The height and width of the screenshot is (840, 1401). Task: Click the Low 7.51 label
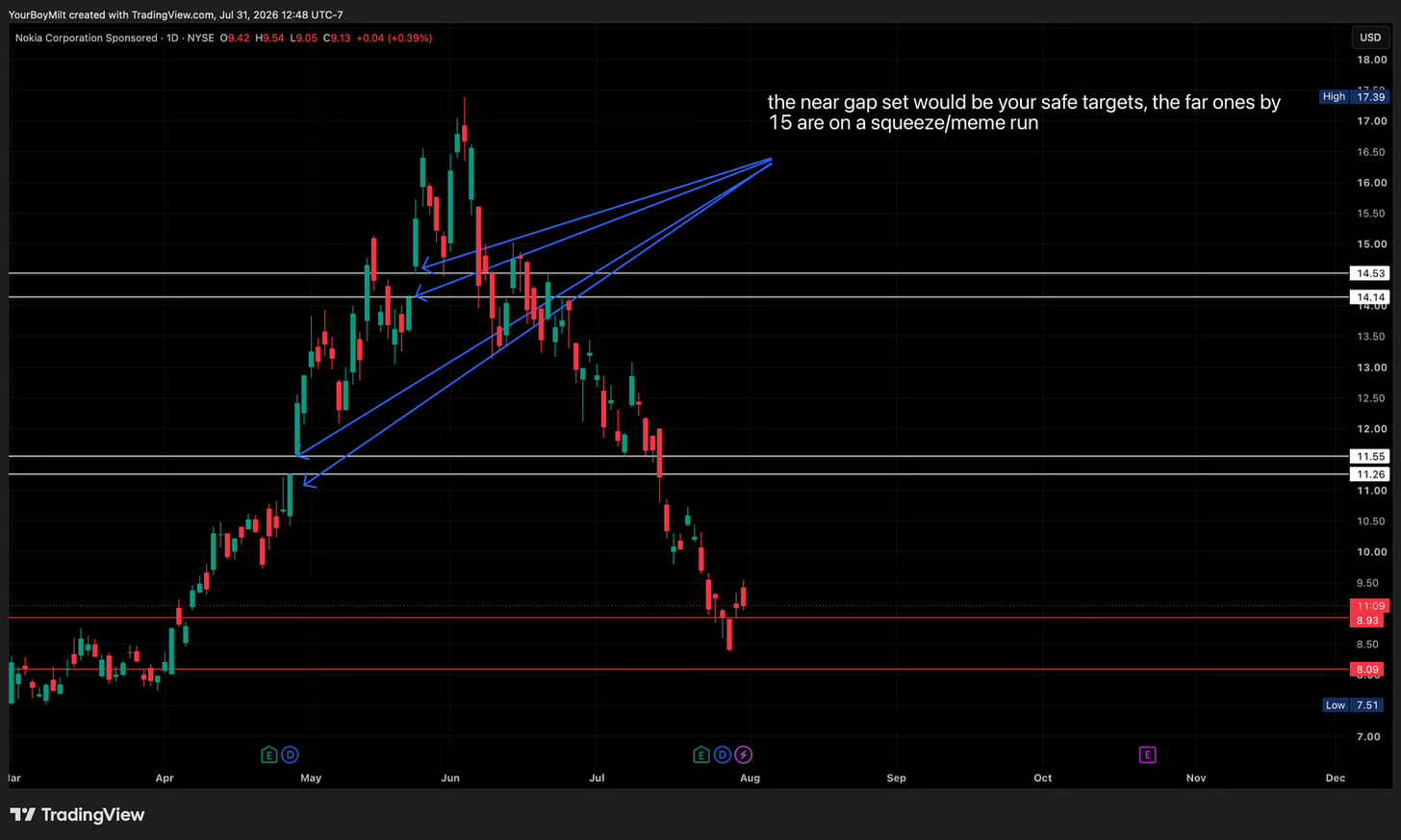pos(1352,705)
